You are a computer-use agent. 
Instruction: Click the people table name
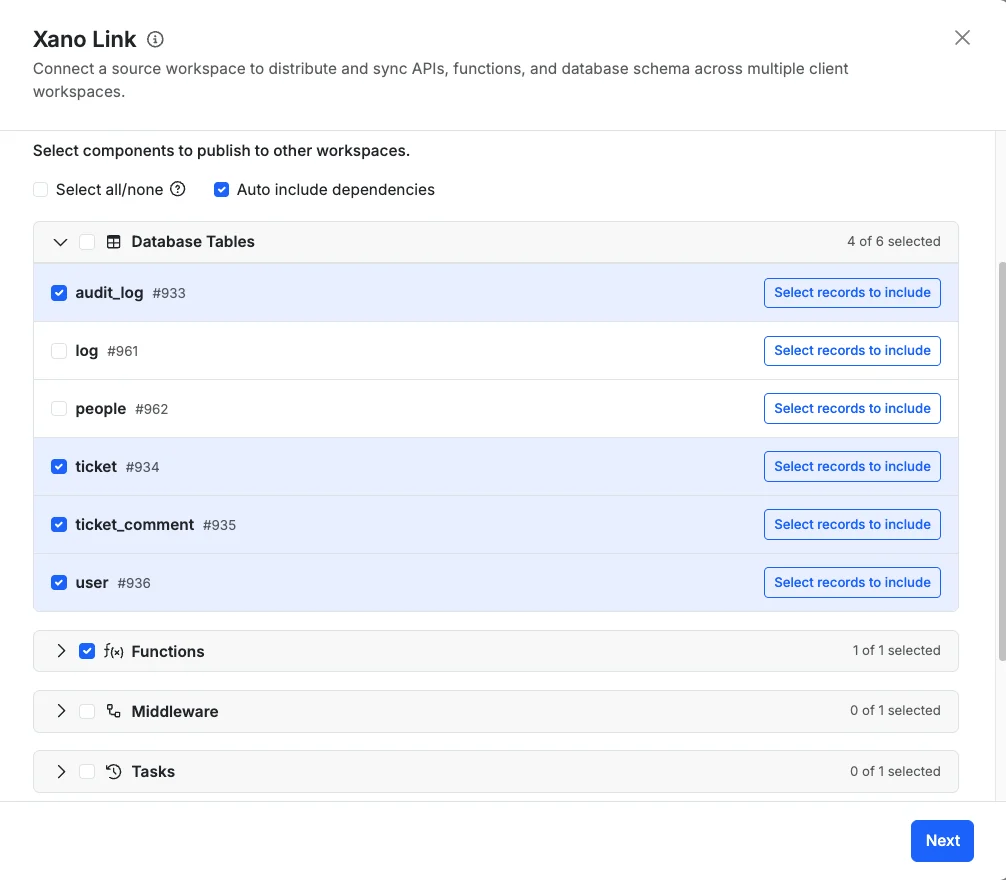coord(101,409)
